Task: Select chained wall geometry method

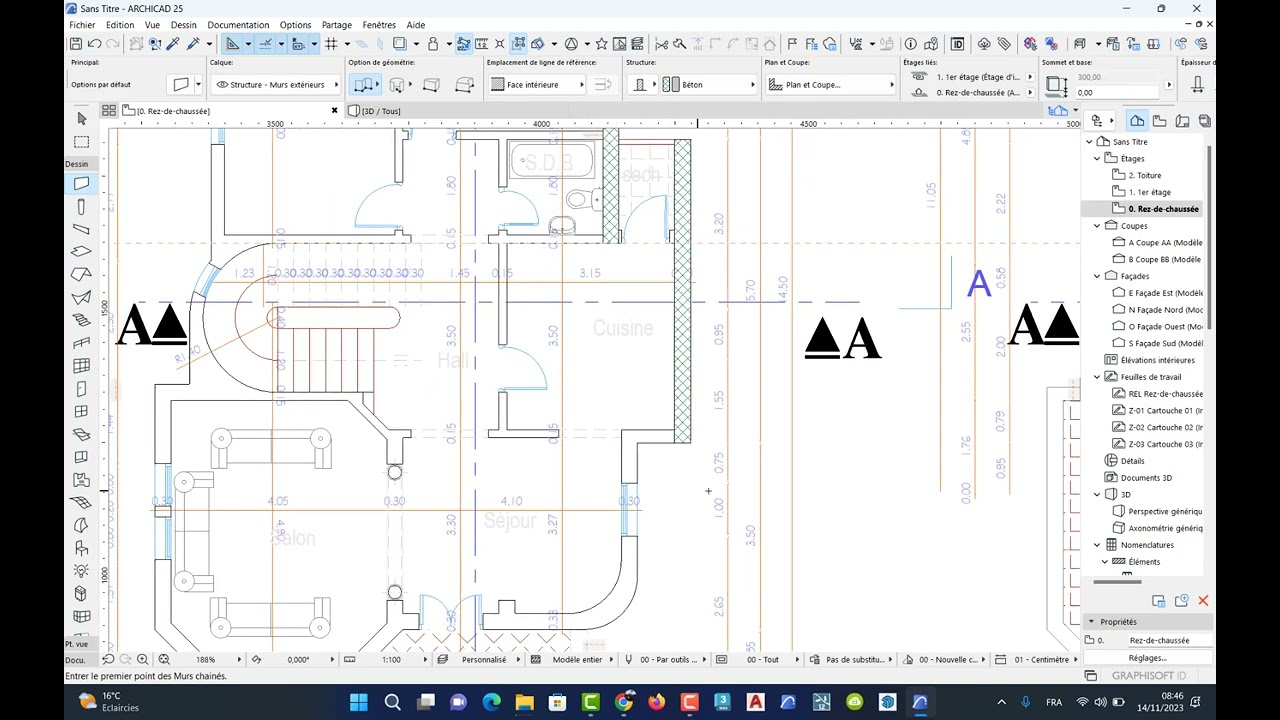Action: pos(364,85)
